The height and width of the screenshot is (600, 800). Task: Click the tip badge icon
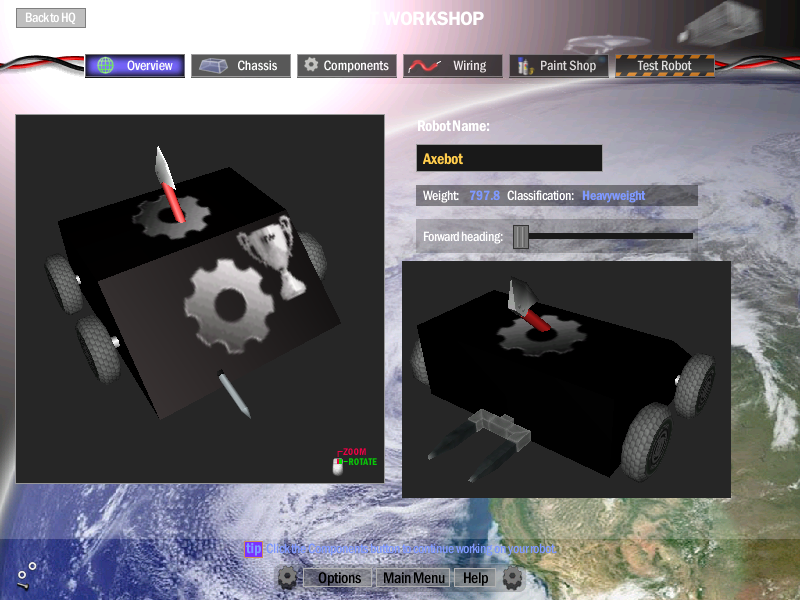point(253,549)
